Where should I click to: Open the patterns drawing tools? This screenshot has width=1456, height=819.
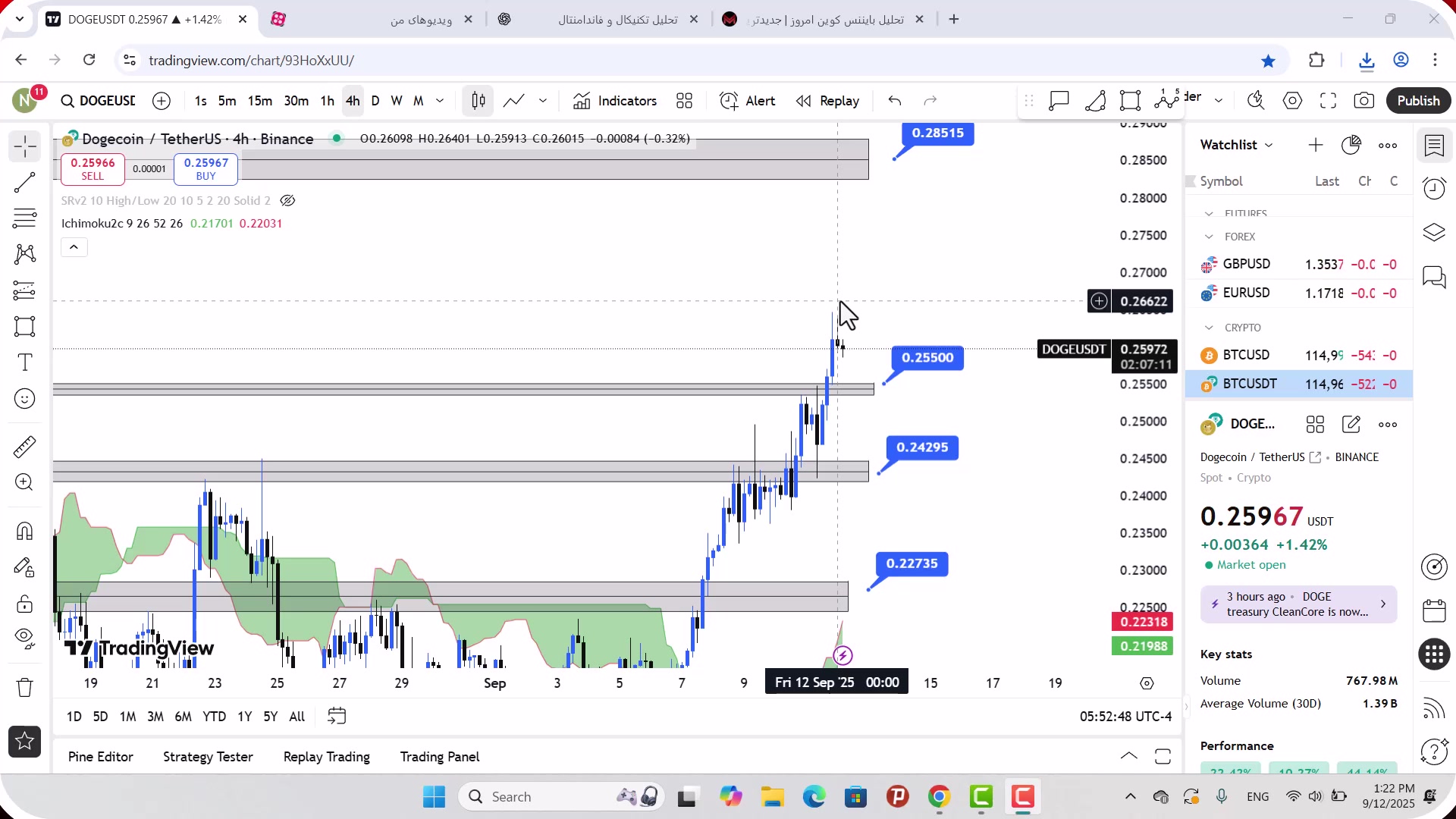[25, 254]
